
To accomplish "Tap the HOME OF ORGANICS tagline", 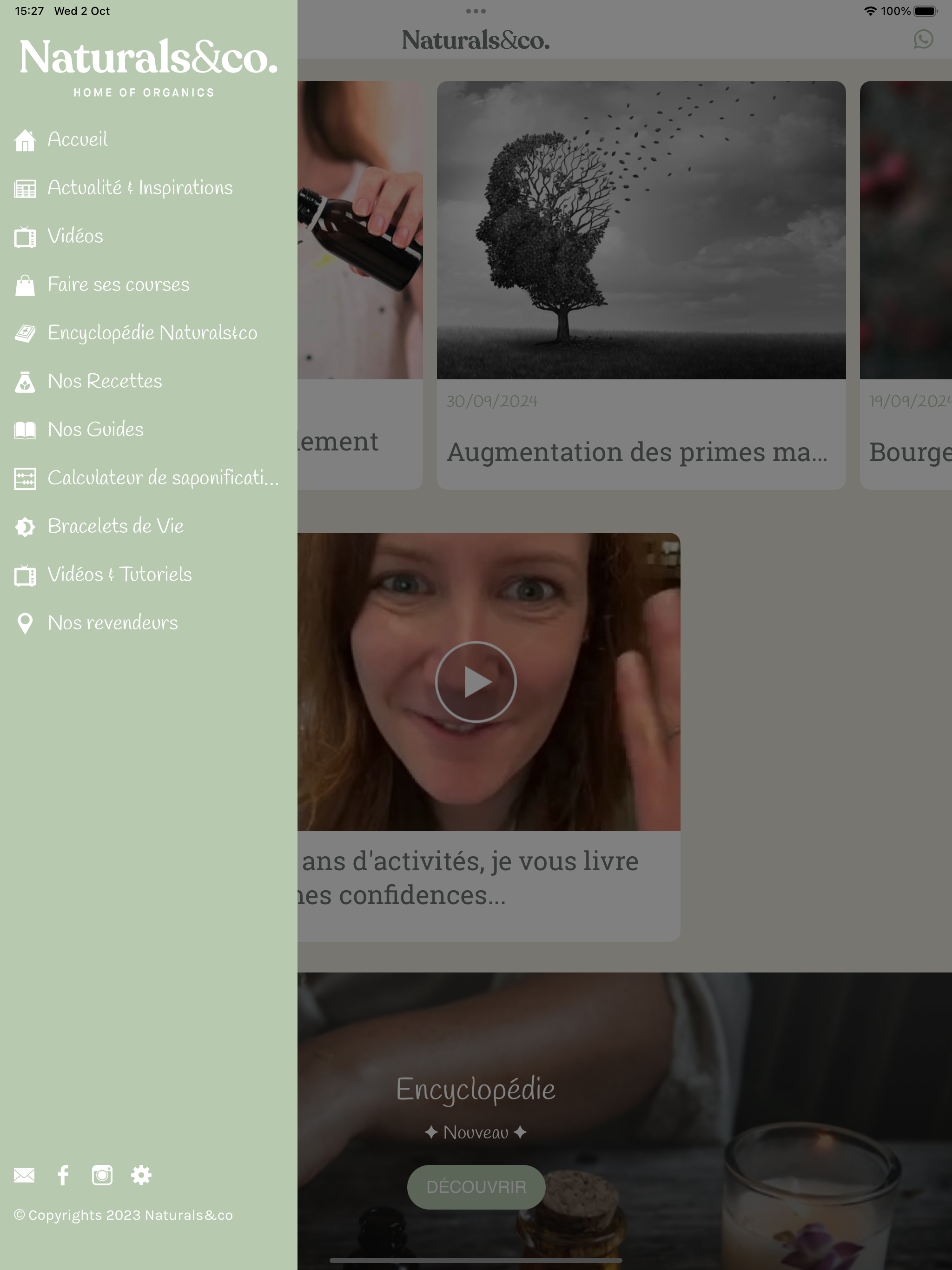I will (x=144, y=93).
